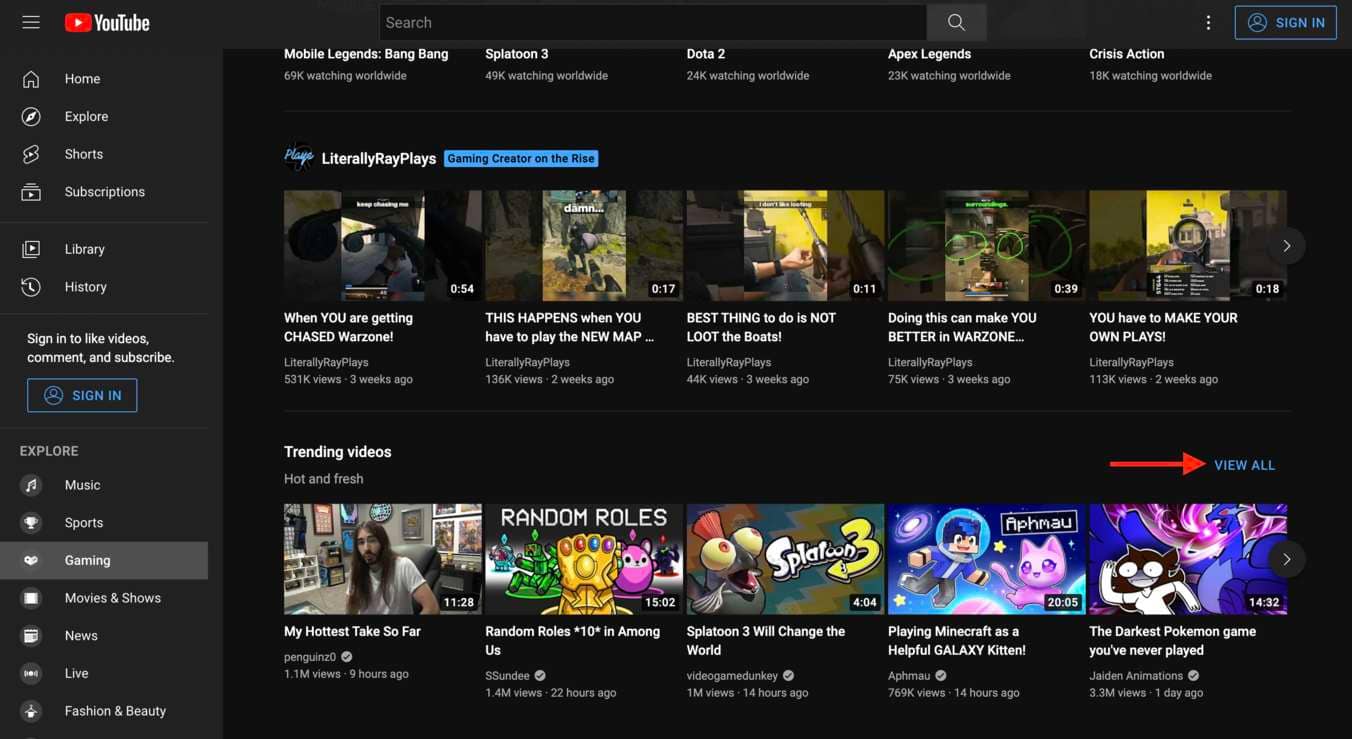Click 'Crisis Action' game title
Viewport: 1352px width, 739px height.
point(1127,54)
